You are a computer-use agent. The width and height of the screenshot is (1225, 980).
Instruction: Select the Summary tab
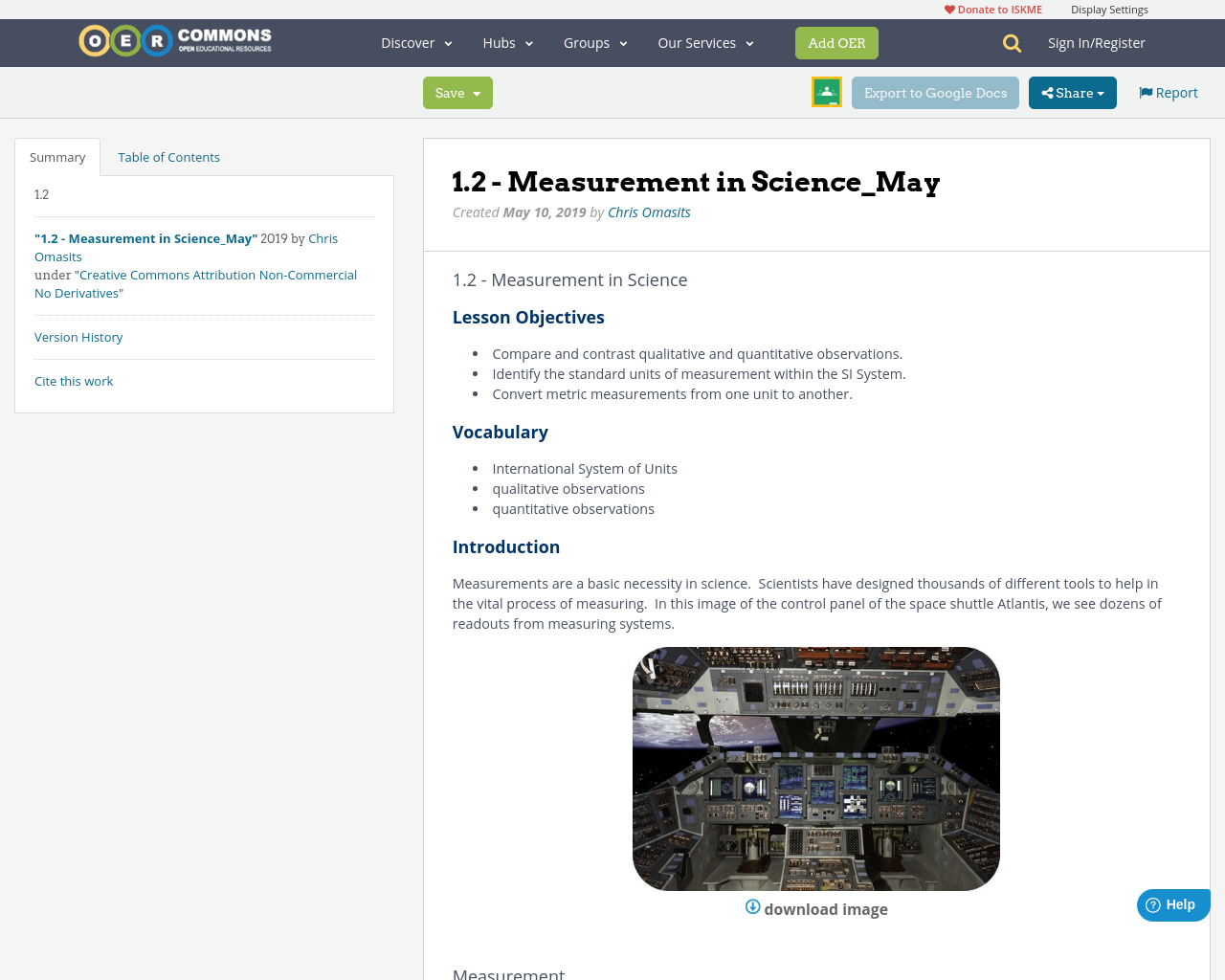(57, 155)
